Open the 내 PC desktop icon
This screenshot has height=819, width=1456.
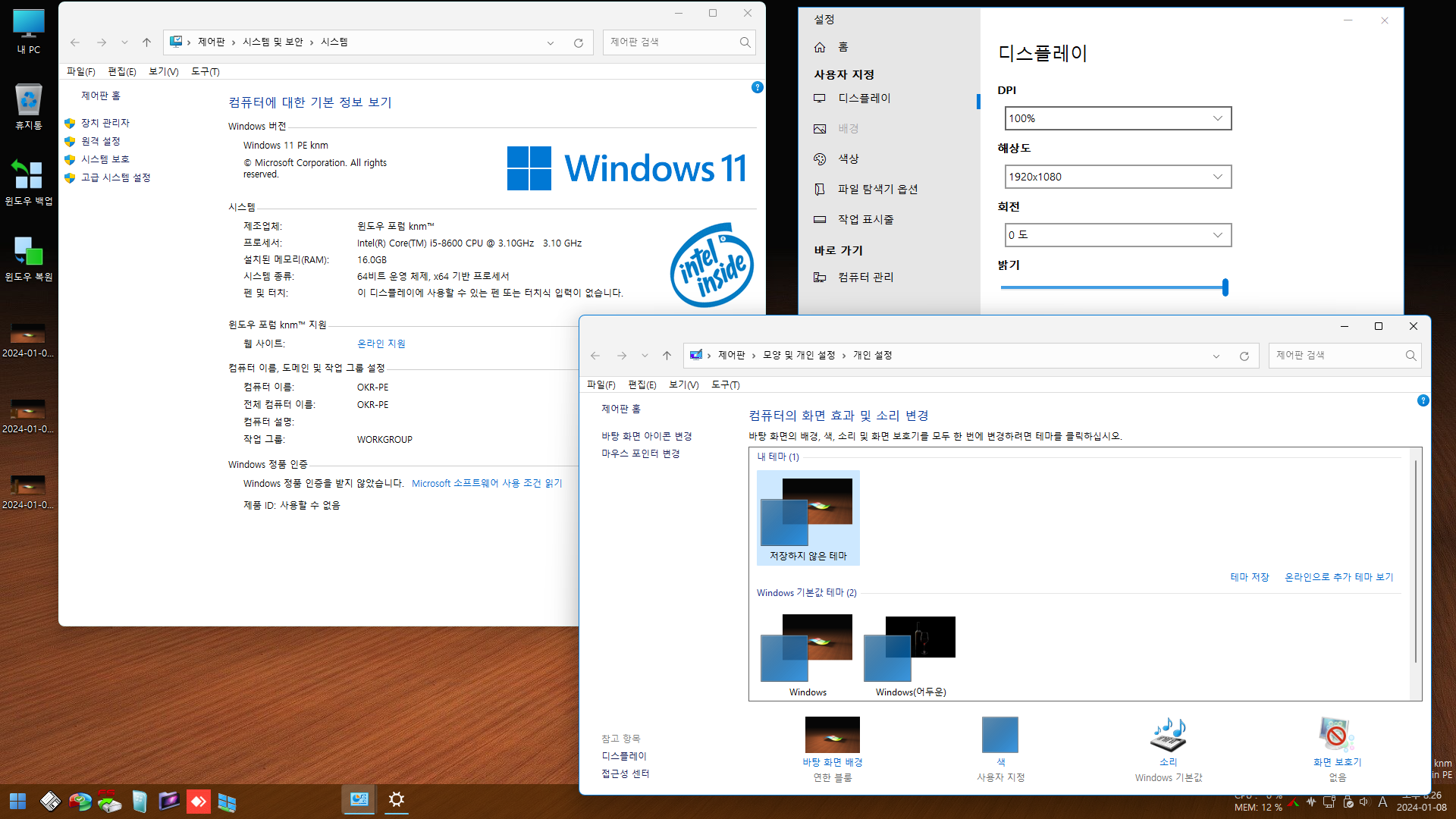29,32
